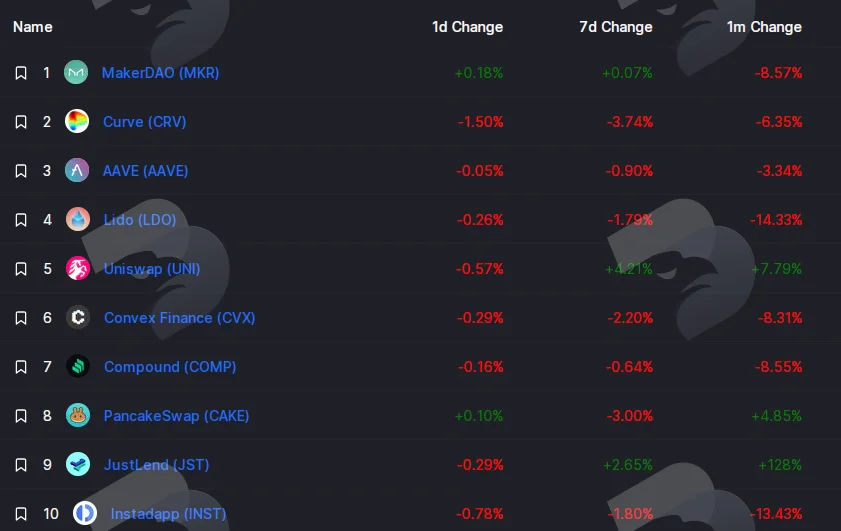
Task: Click the Uniswap unicorn logo icon
Action: coord(78,268)
